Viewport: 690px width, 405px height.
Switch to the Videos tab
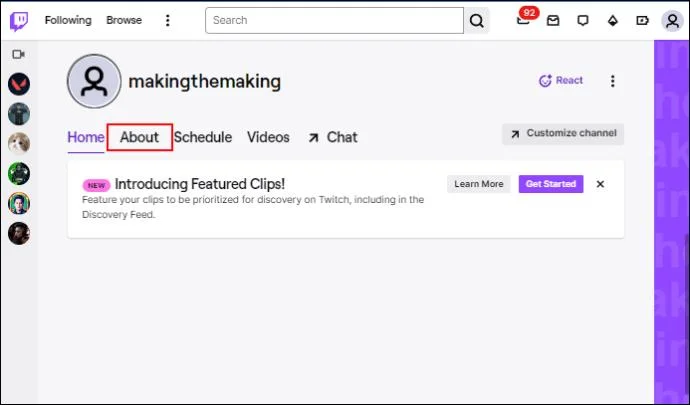268,137
